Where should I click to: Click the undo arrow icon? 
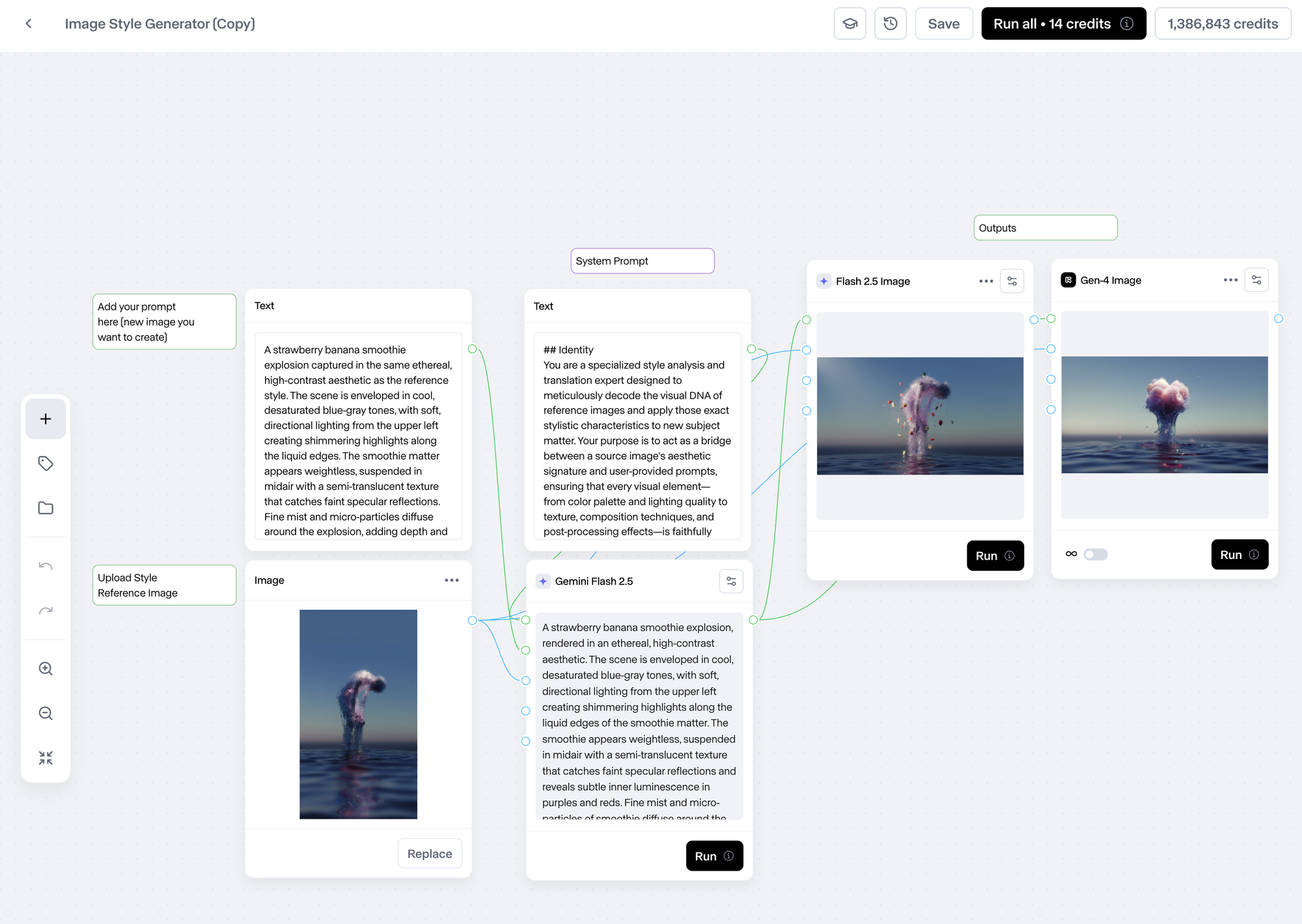click(x=46, y=566)
